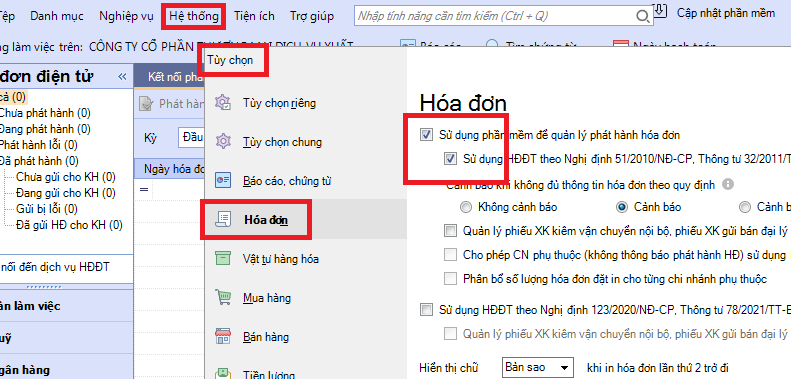Open the Nghiệp vụ menu
The image size is (791, 379).
click(x=126, y=16)
